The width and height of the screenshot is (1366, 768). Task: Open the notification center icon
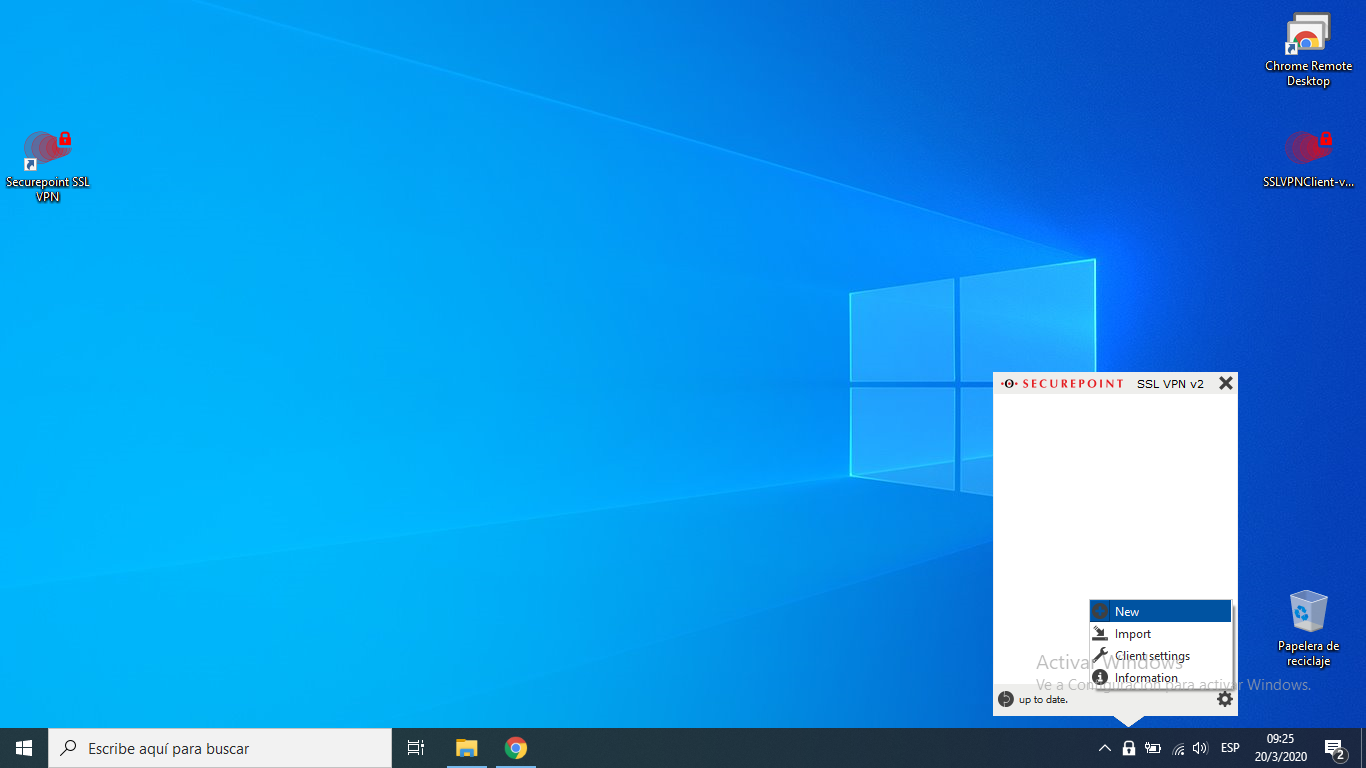(1335, 748)
